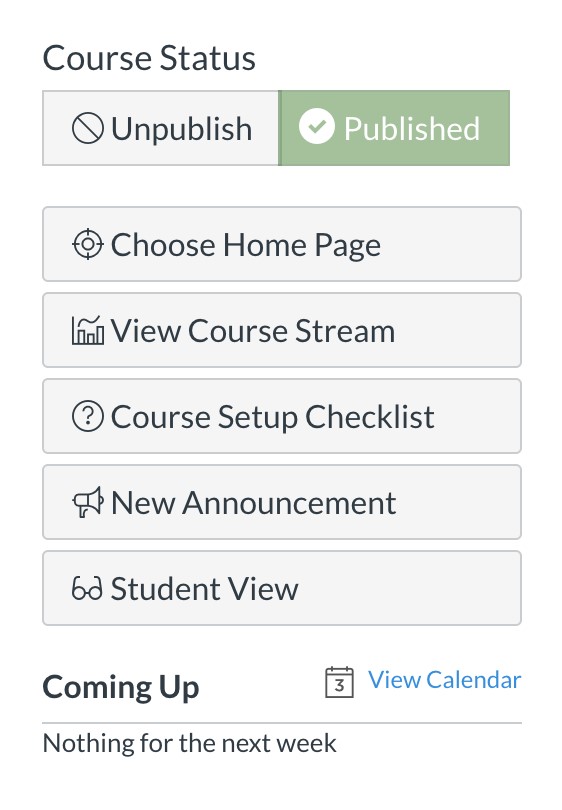This screenshot has height=810, width=562.
Task: Follow the View Calendar link
Action: (445, 680)
